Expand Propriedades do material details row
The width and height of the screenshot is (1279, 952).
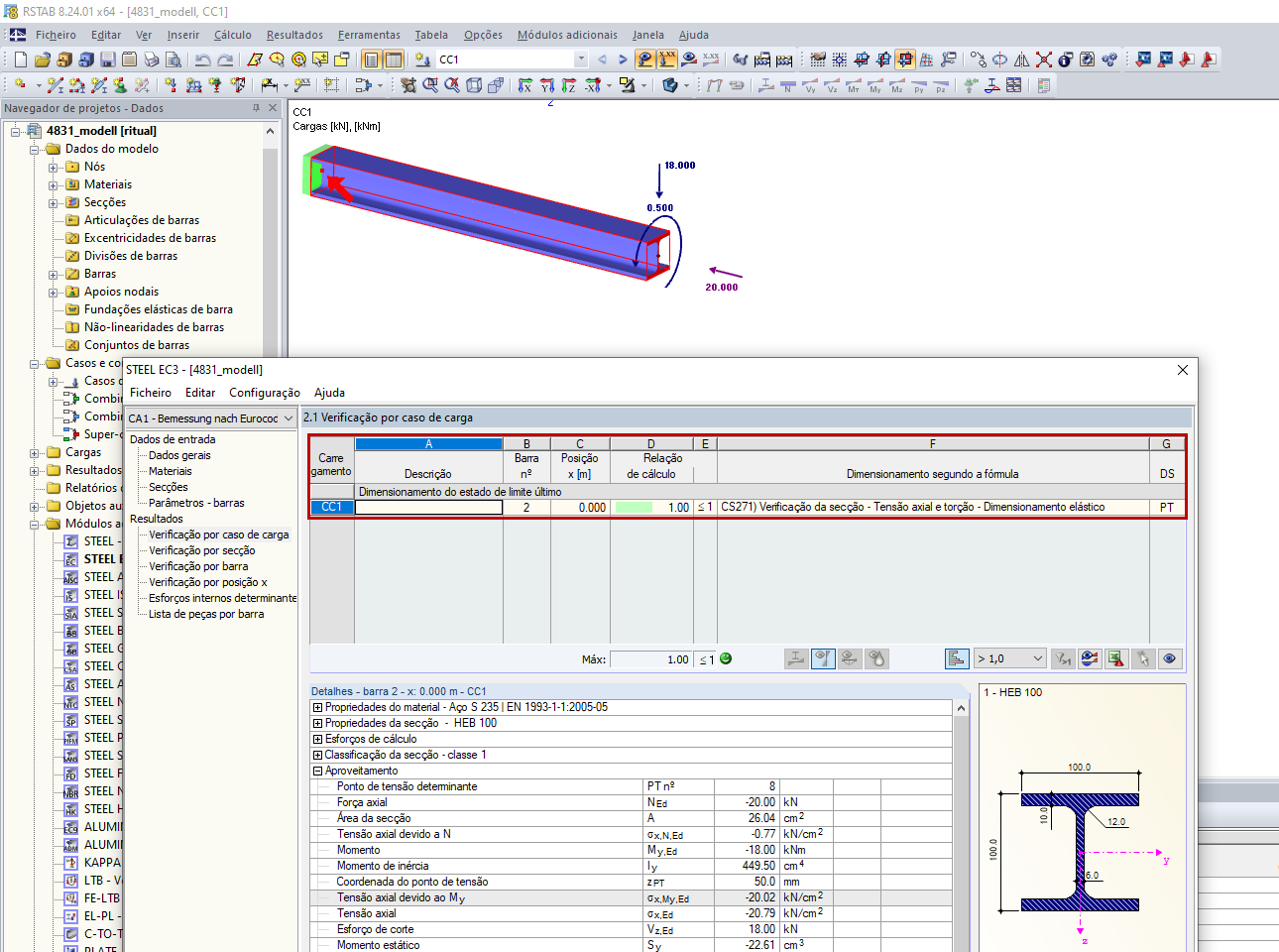(317, 707)
